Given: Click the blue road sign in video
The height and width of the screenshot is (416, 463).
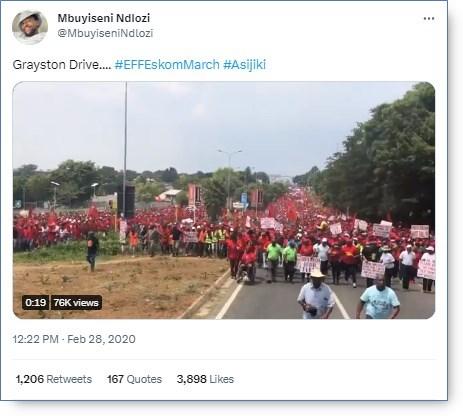Looking at the screenshot, I should pyautogui.click(x=244, y=198).
